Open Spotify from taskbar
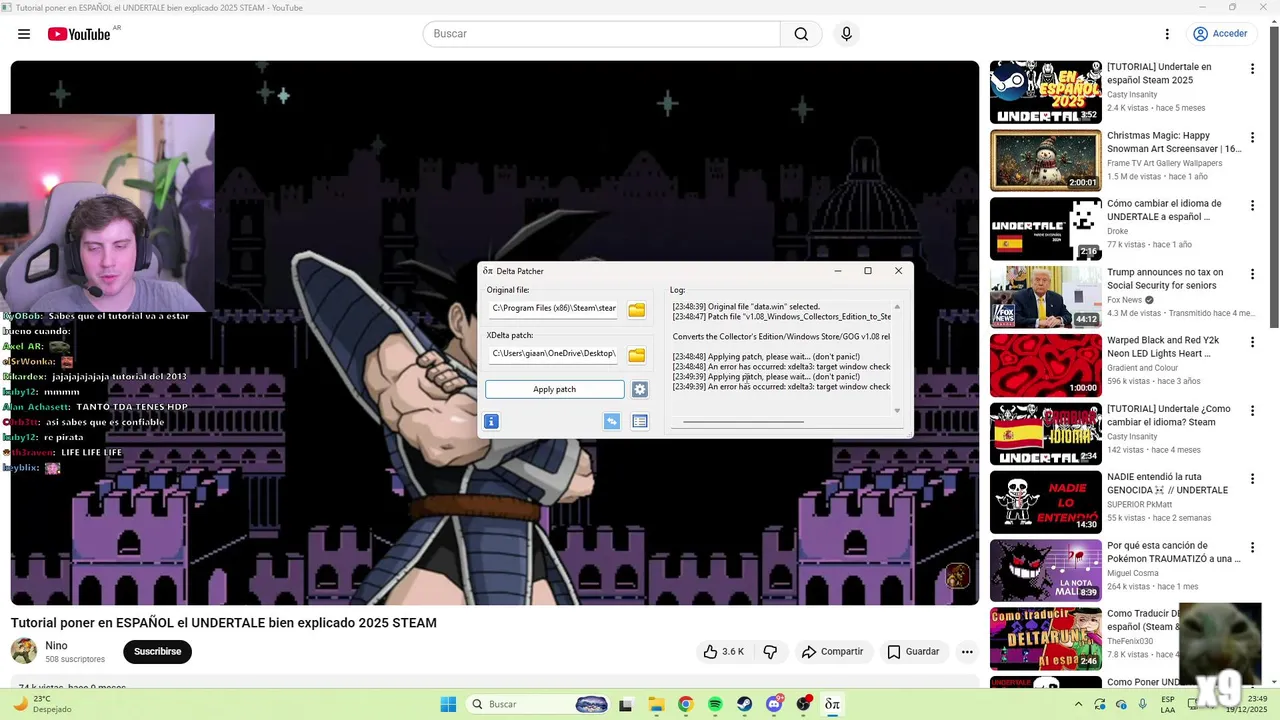The height and width of the screenshot is (720, 1280). point(715,704)
